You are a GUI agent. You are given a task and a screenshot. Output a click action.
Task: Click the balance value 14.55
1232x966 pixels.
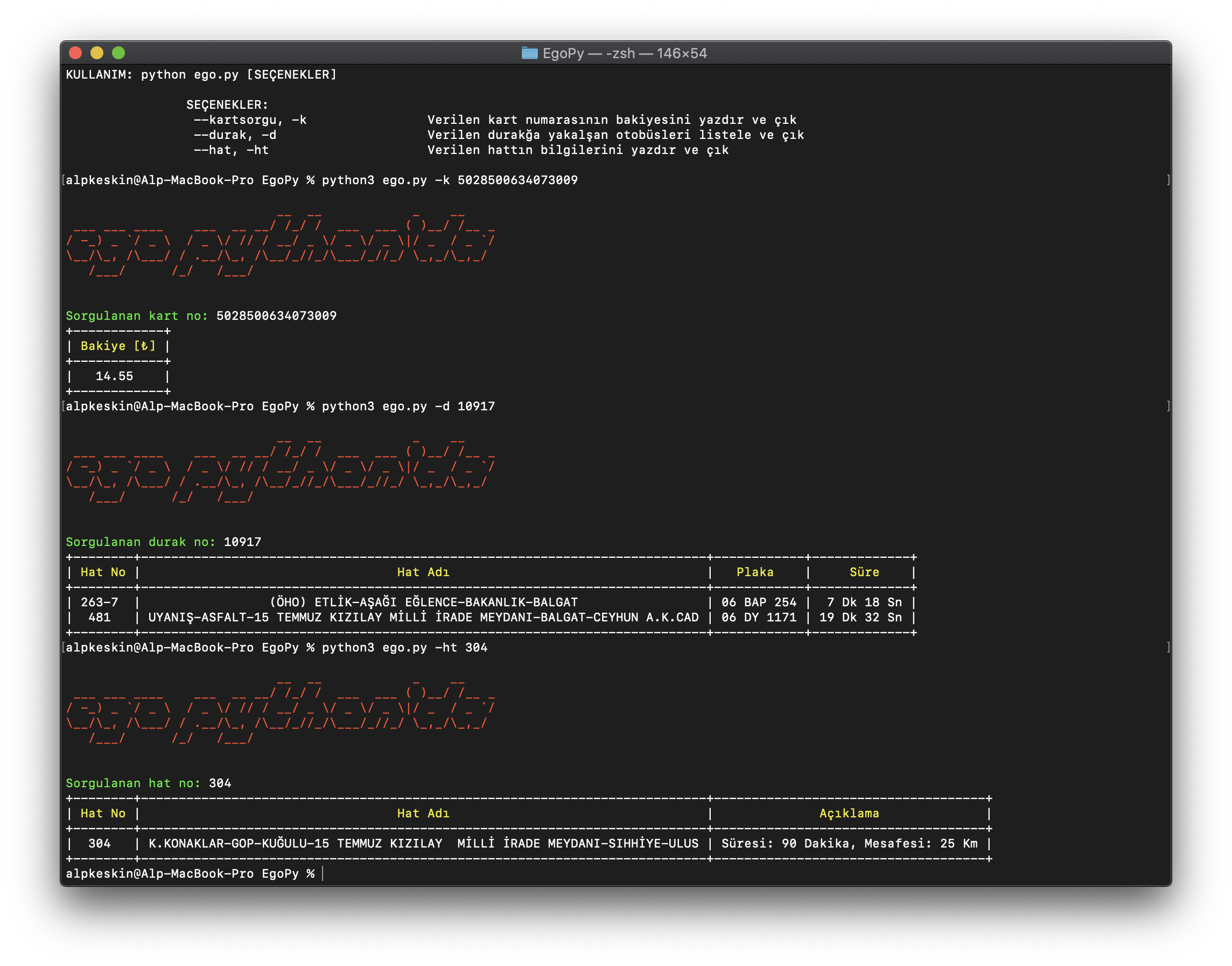pyautogui.click(x=114, y=376)
